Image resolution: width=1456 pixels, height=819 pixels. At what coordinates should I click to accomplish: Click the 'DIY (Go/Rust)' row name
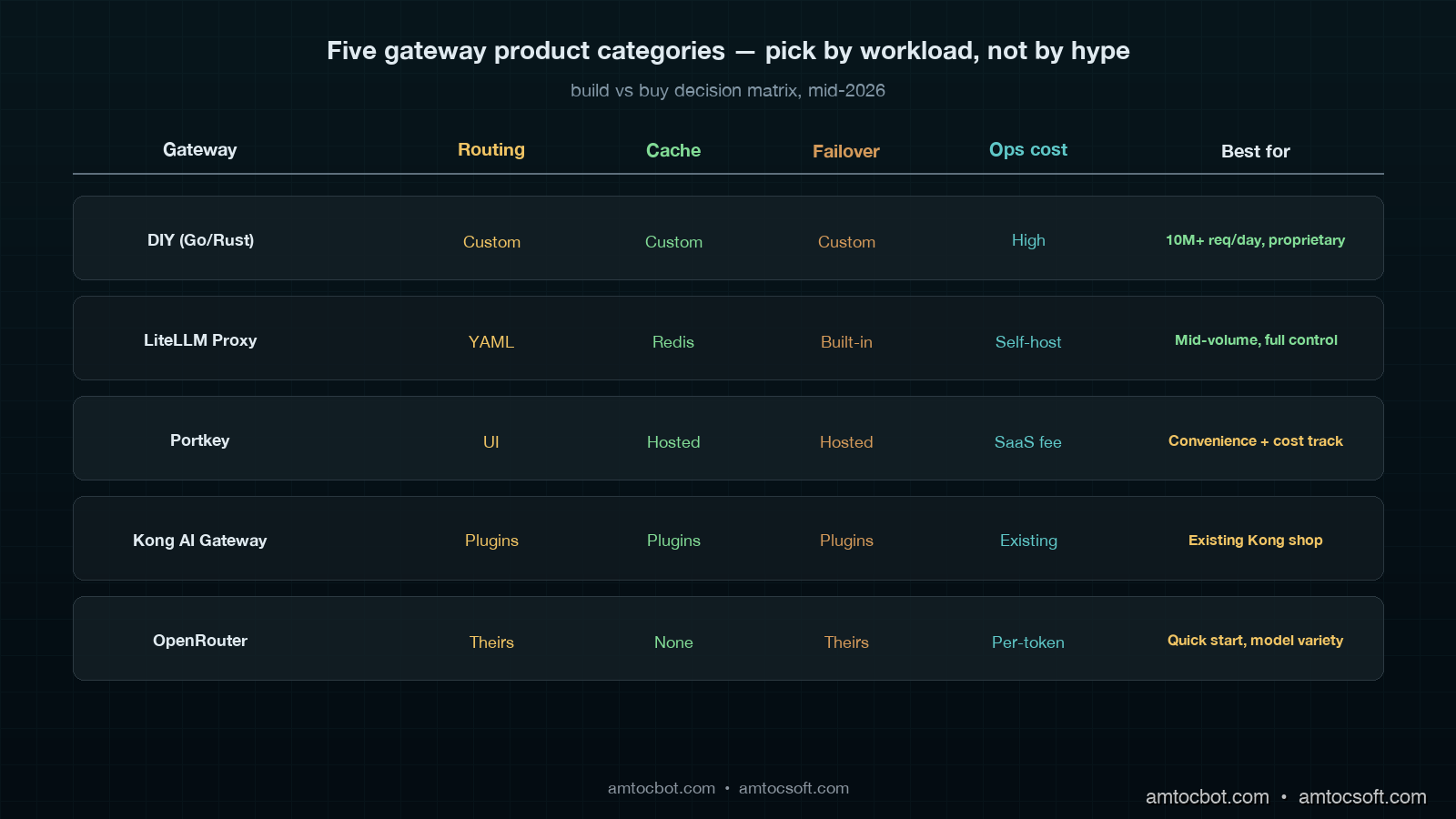point(200,240)
